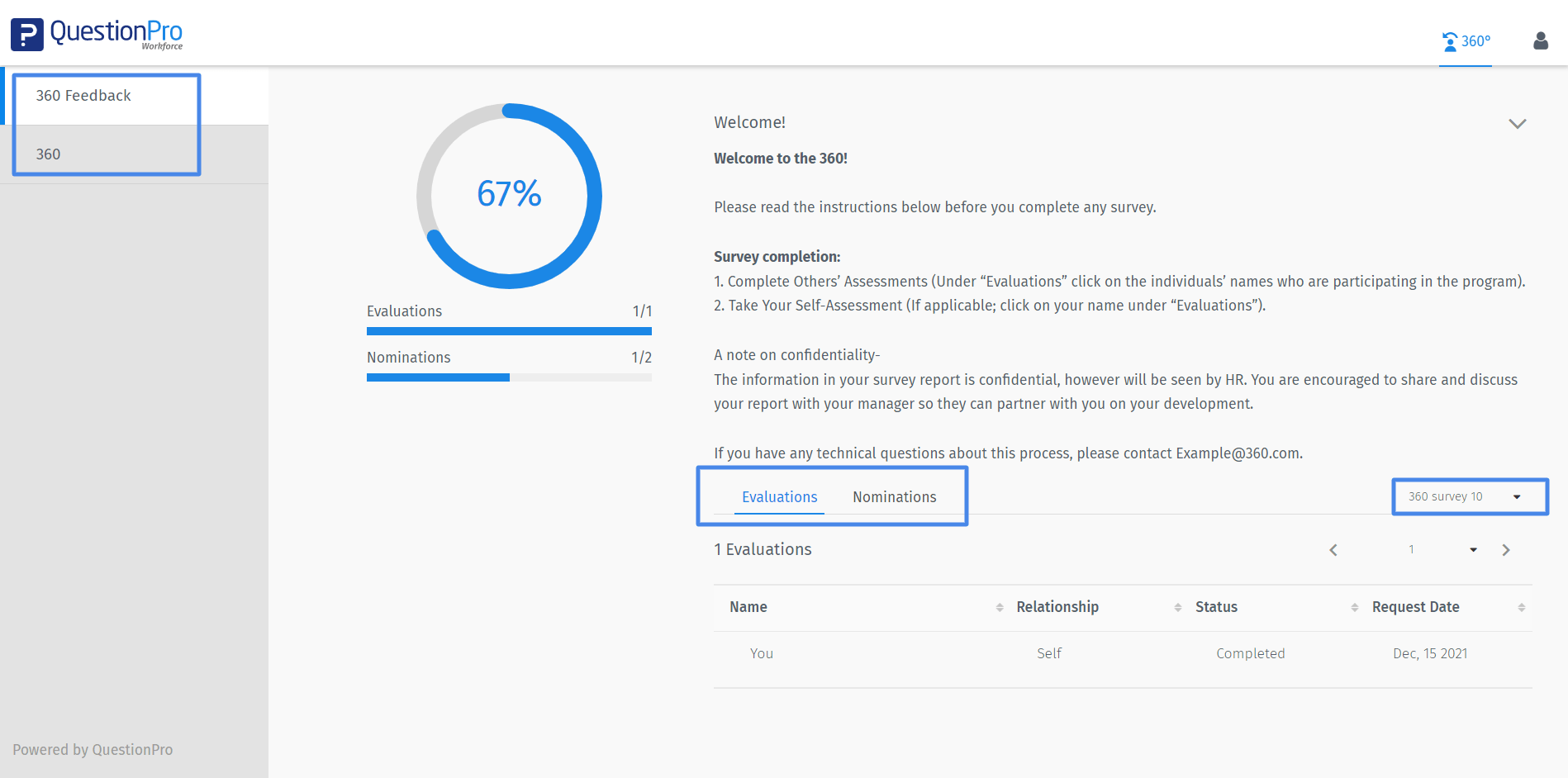Viewport: 1568px width, 778px height.
Task: Sort the Request Date column
Action: (1523, 607)
